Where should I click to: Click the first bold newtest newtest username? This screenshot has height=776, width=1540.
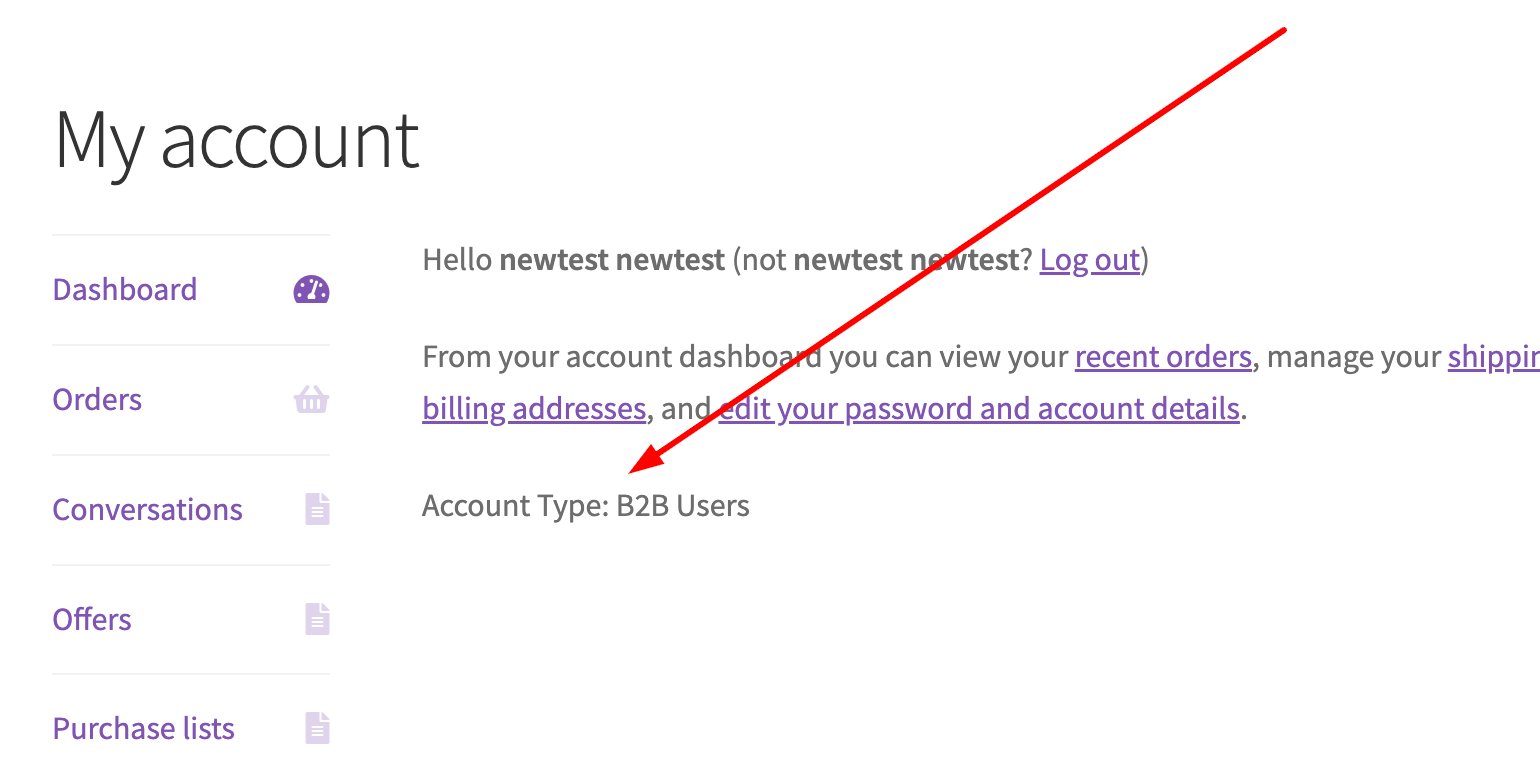point(612,260)
